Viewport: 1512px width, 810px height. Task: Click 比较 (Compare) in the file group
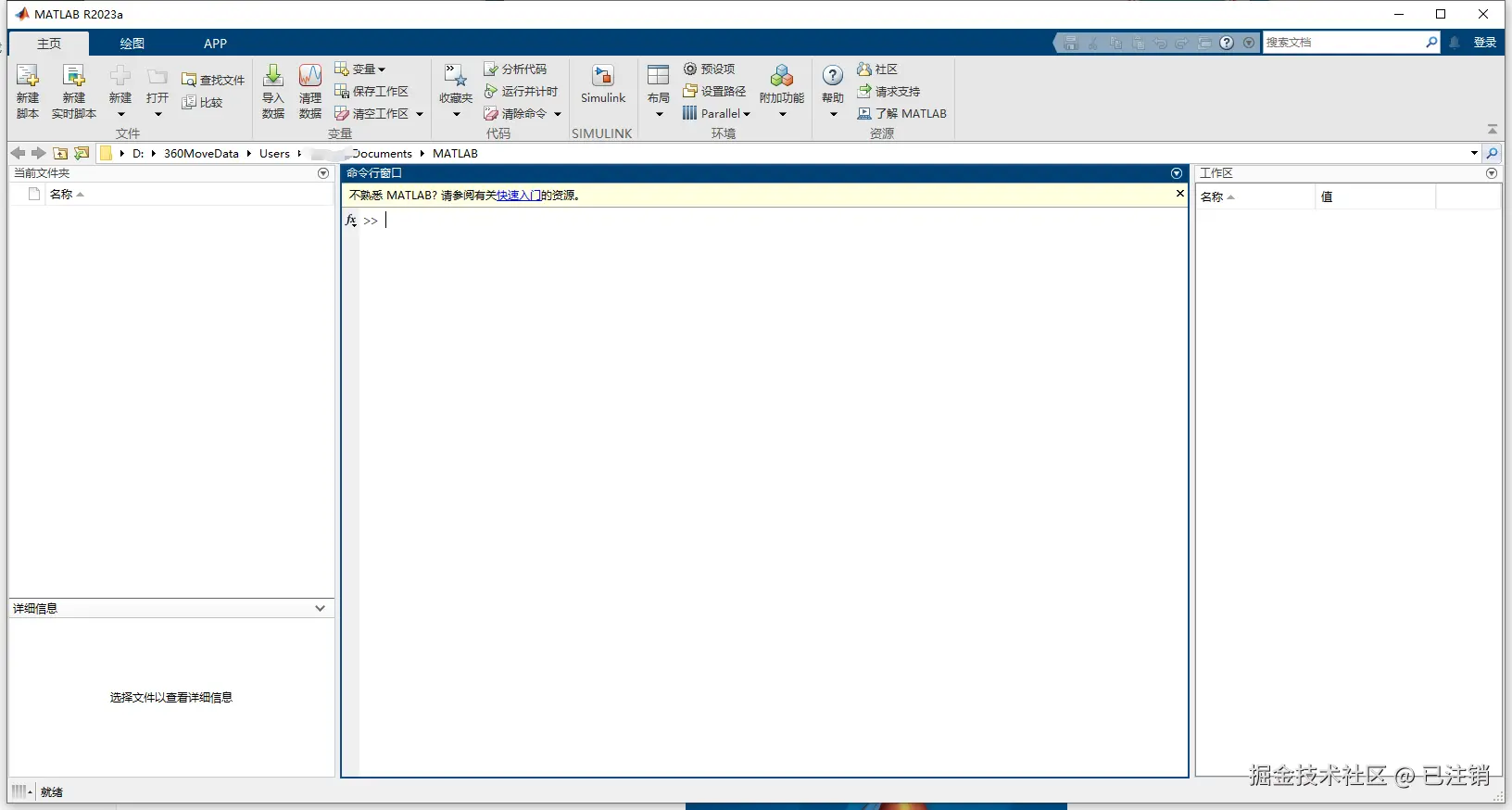coord(203,102)
